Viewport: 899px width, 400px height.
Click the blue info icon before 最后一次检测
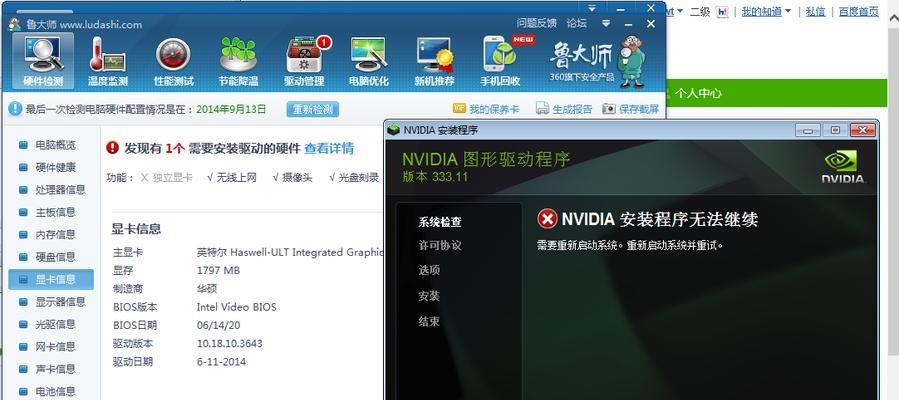pos(15,109)
